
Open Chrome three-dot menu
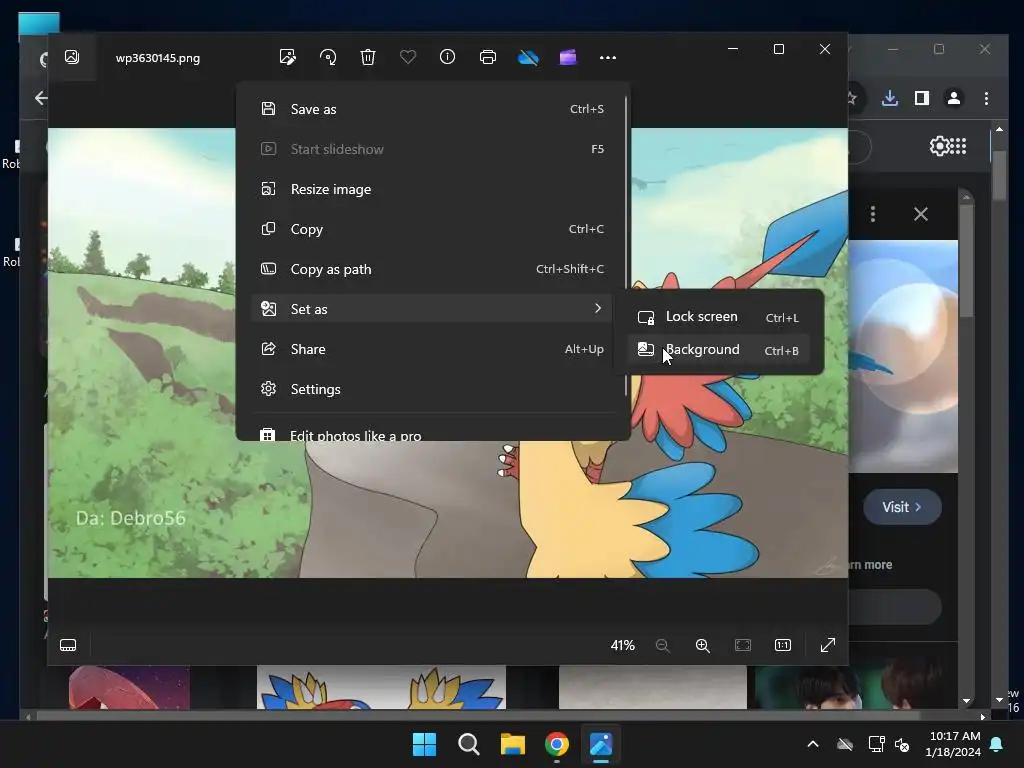[986, 98]
